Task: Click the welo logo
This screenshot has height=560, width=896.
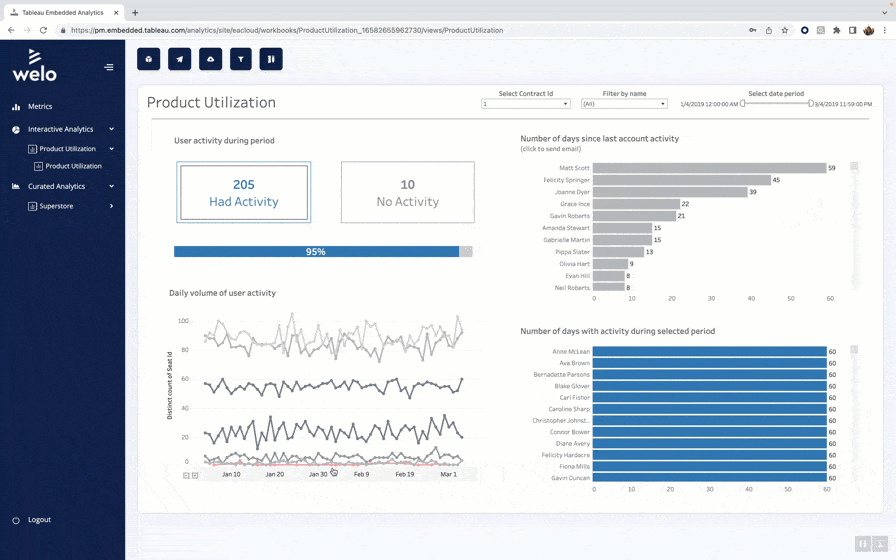Action: click(34, 66)
